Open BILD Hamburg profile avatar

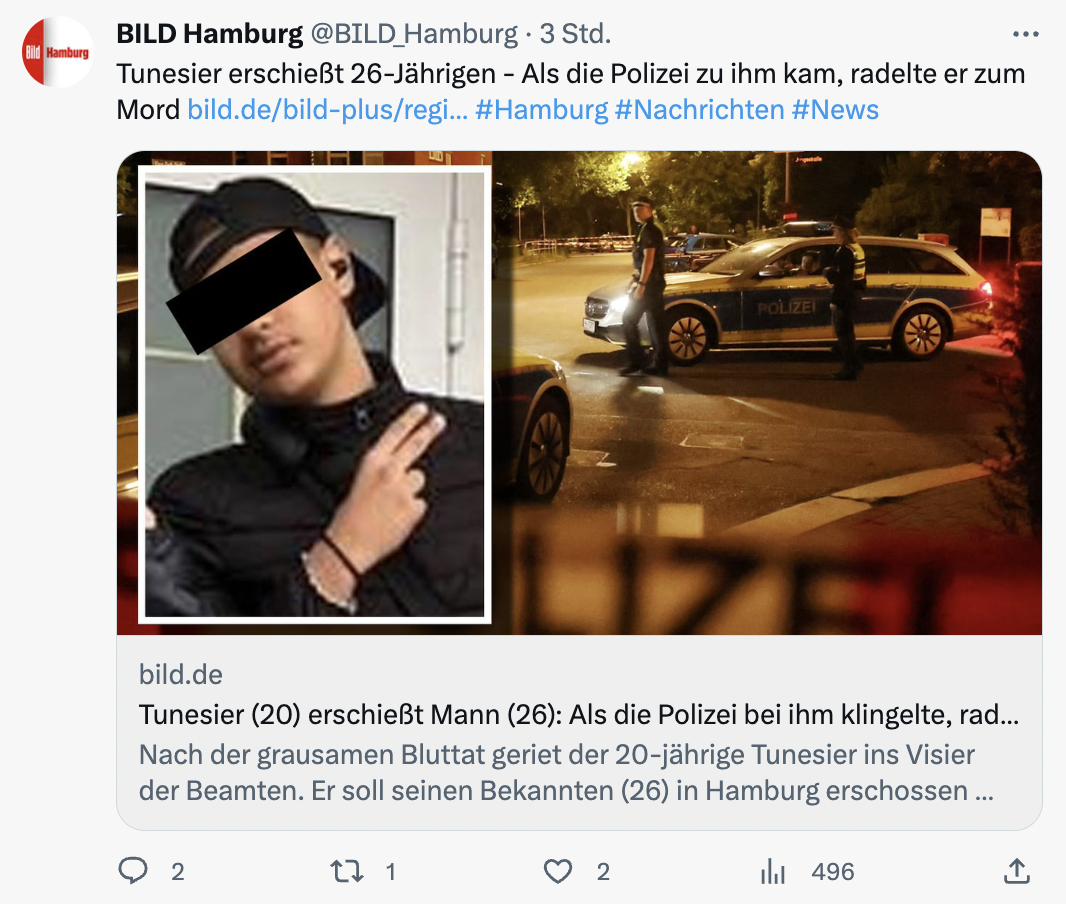click(x=58, y=52)
